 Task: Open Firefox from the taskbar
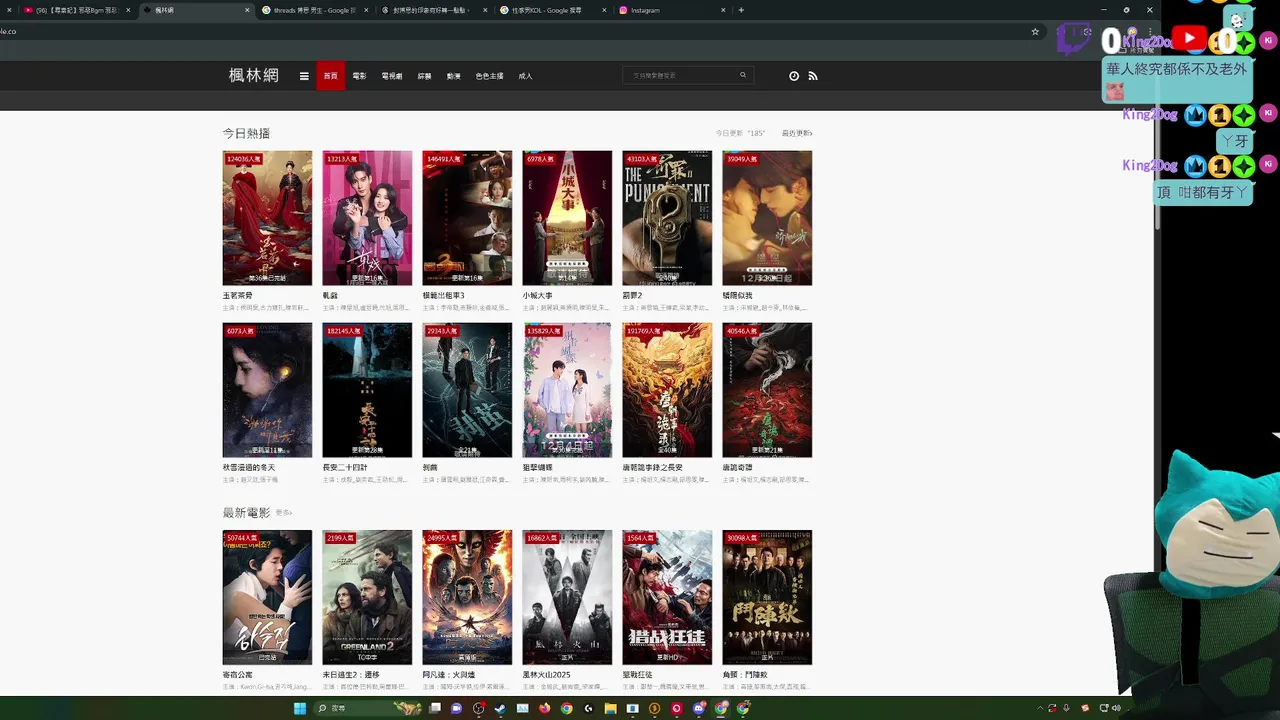coord(544,708)
